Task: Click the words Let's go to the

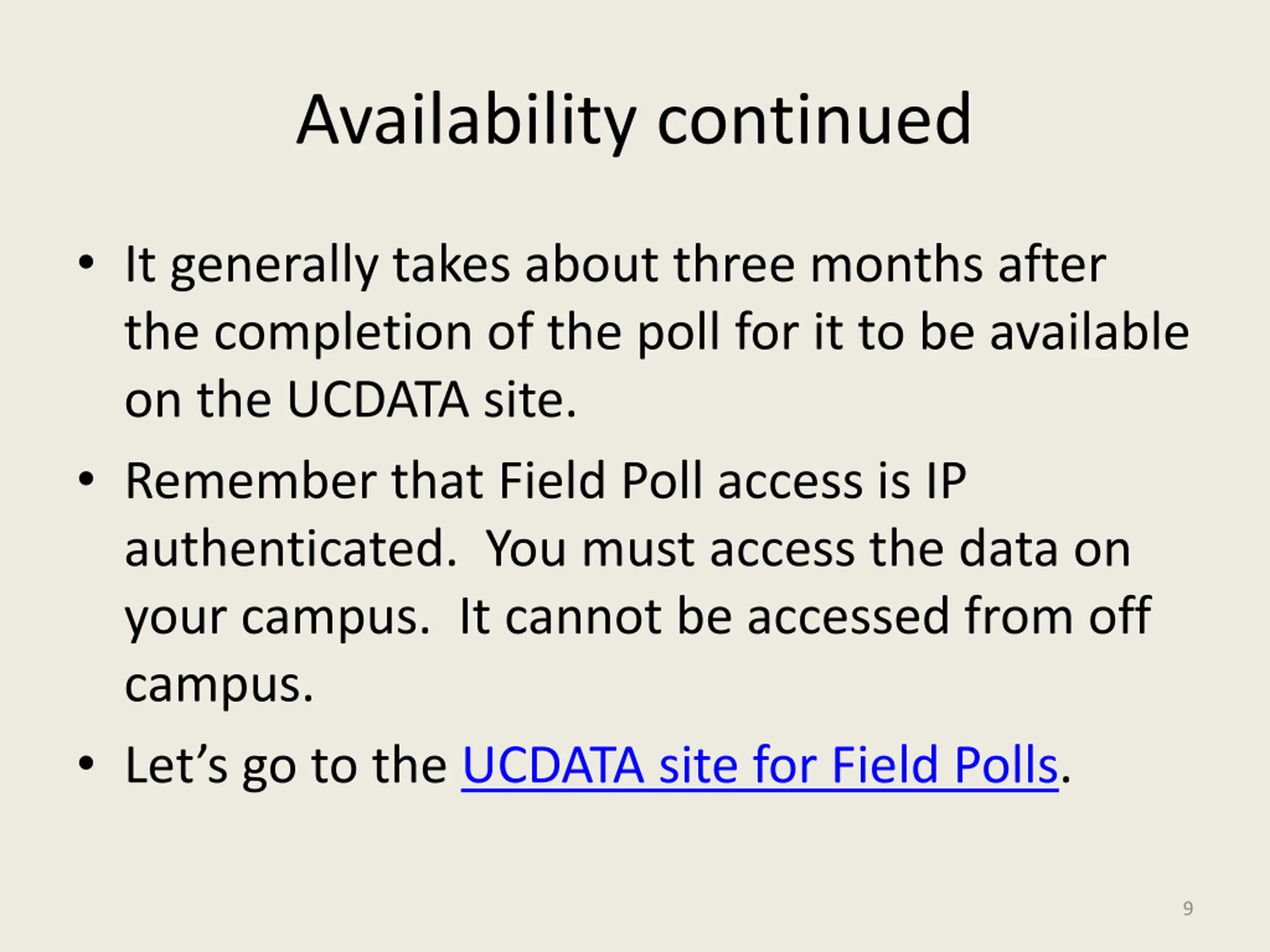Action: coord(286,765)
